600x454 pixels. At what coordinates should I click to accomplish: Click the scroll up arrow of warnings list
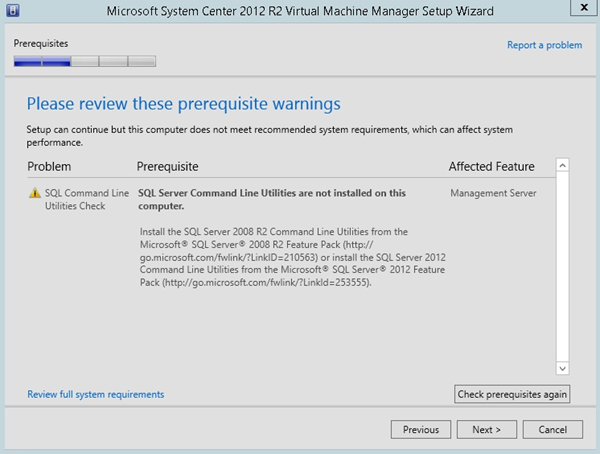pyautogui.click(x=562, y=165)
